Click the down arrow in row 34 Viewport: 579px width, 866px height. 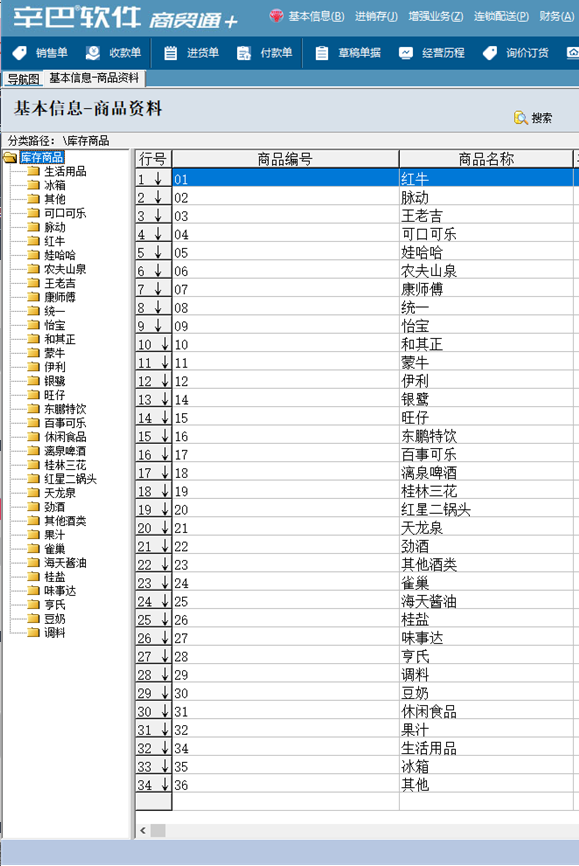[165, 784]
